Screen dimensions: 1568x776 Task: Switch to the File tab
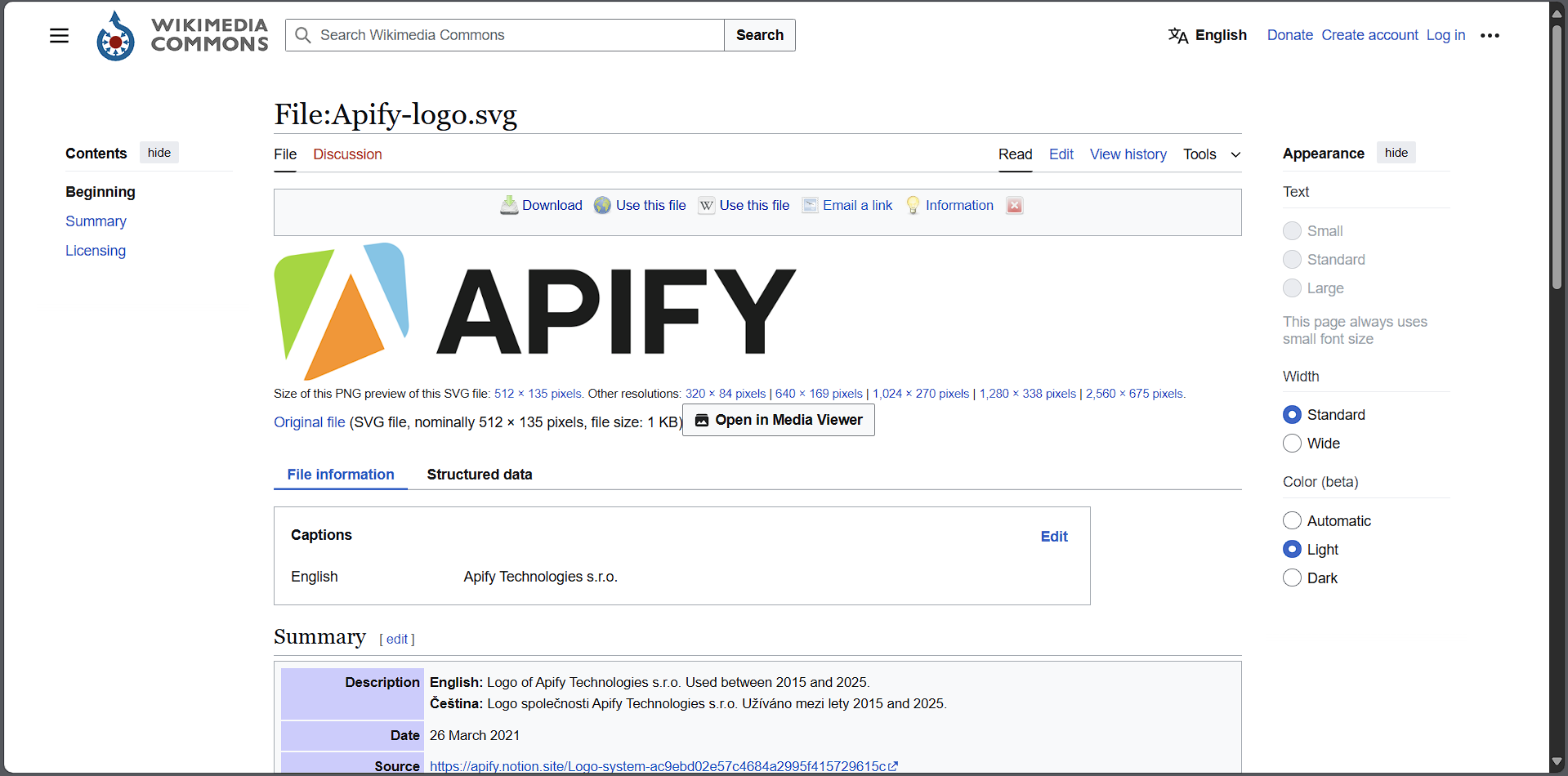coord(285,154)
